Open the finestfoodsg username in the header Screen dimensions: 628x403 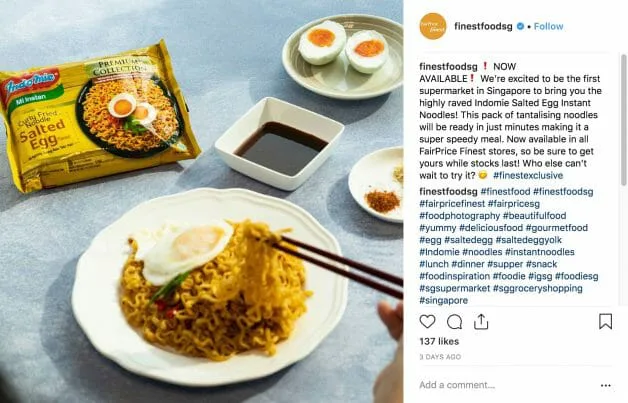point(483,26)
